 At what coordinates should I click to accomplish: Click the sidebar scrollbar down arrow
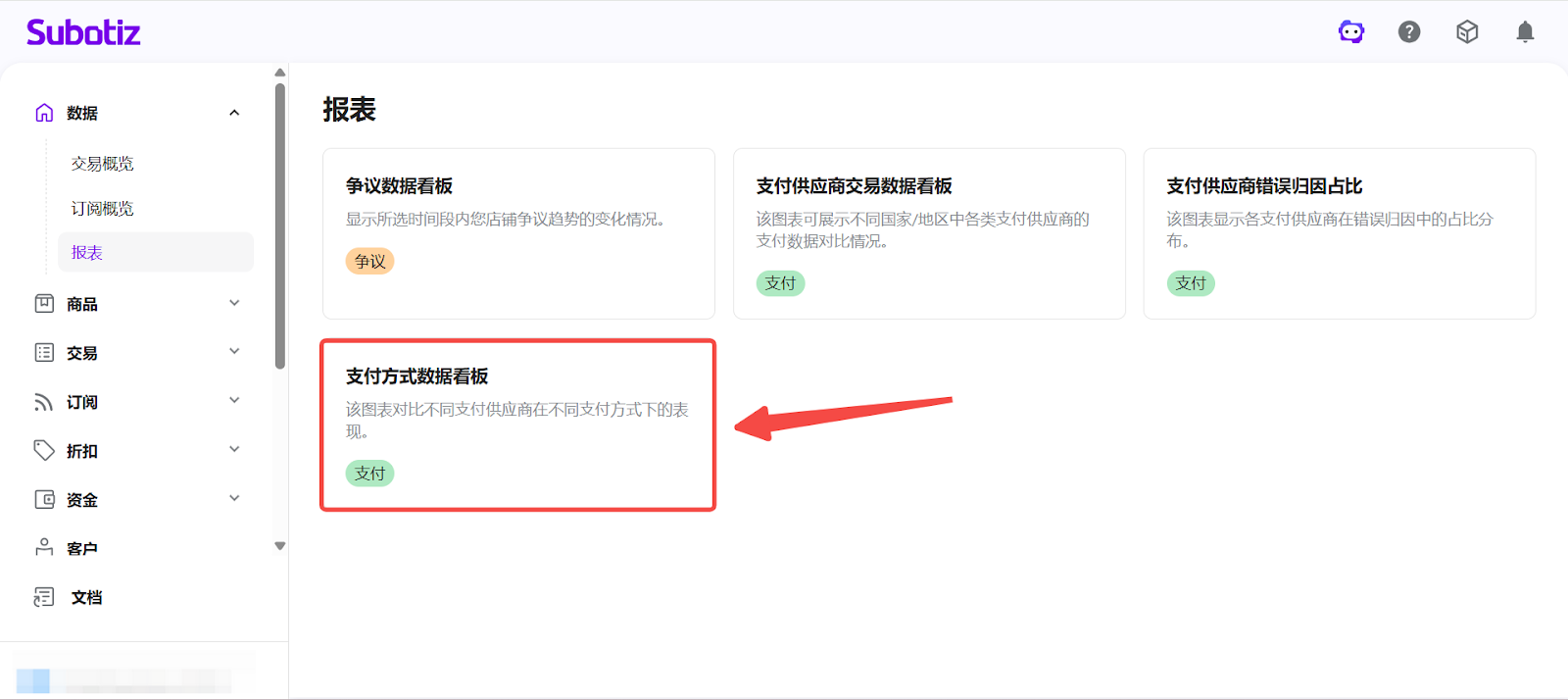tap(280, 546)
